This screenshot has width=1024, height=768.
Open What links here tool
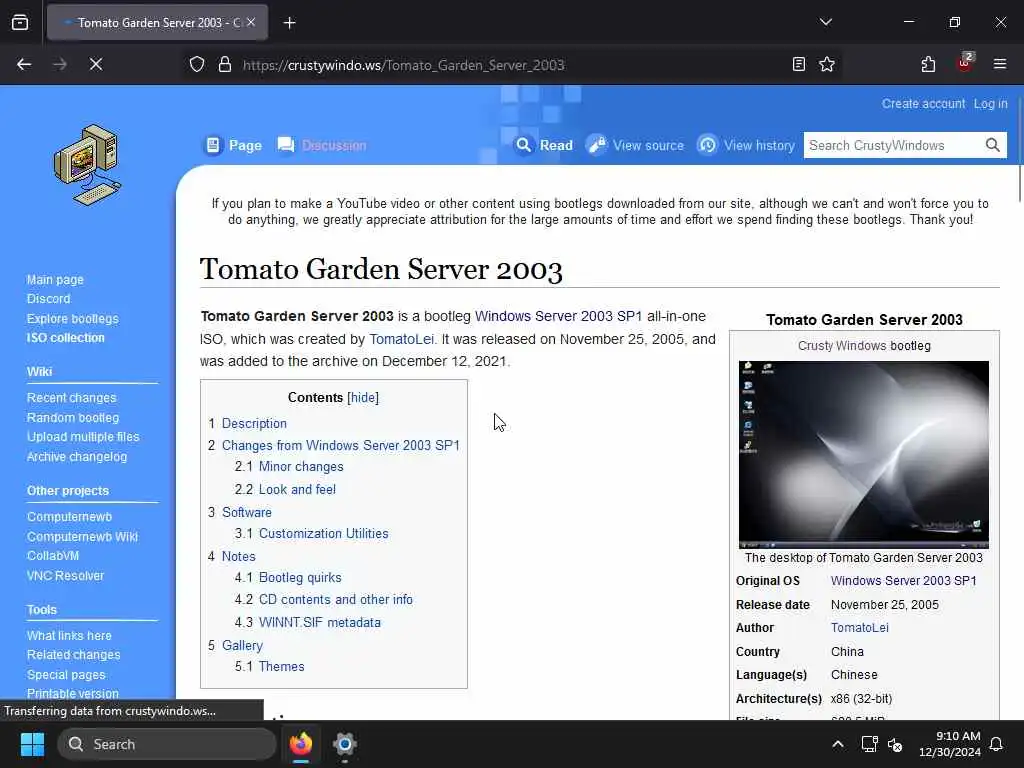(x=69, y=635)
